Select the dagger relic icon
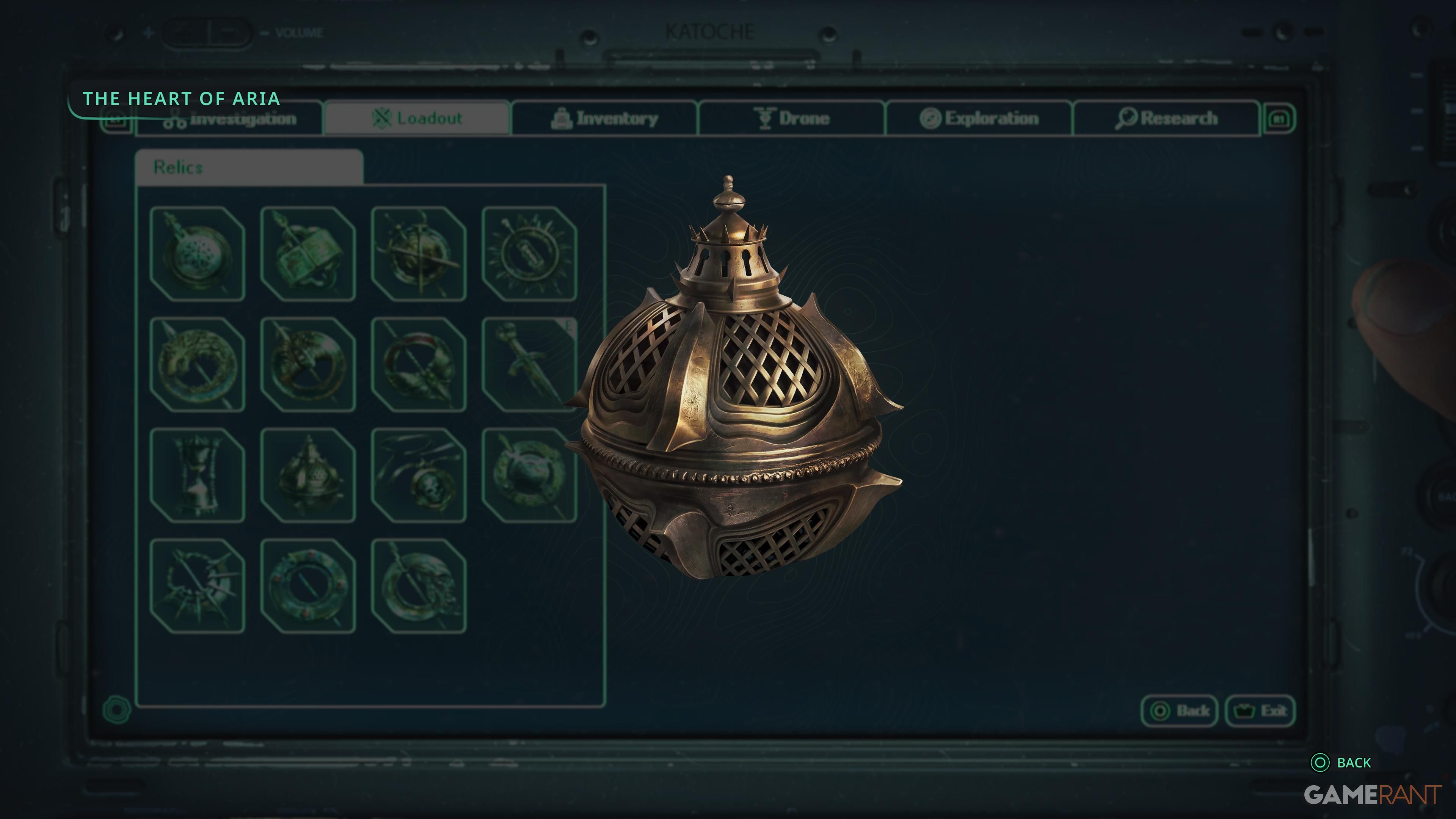 tap(529, 364)
